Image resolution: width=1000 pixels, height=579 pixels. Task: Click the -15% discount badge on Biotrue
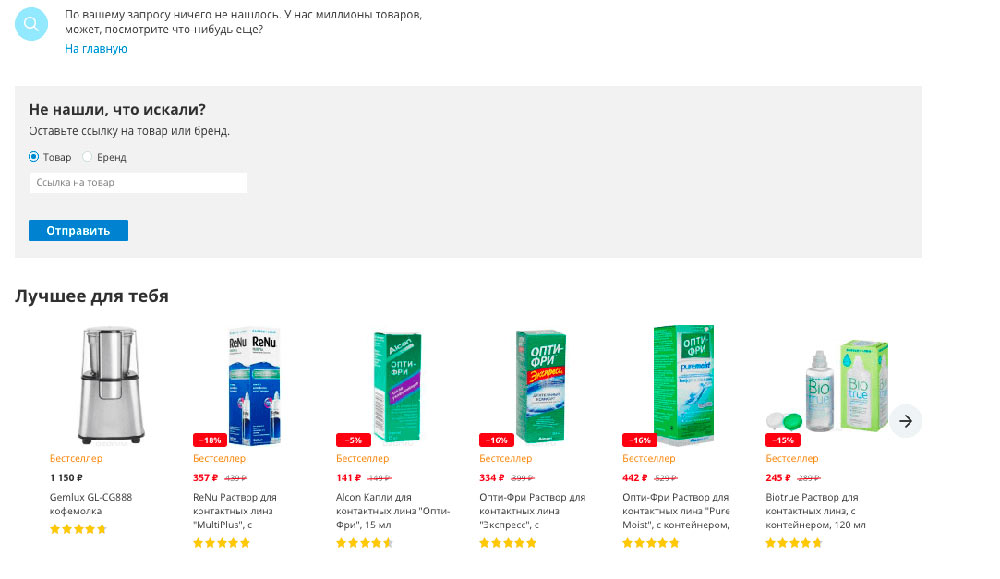point(782,440)
